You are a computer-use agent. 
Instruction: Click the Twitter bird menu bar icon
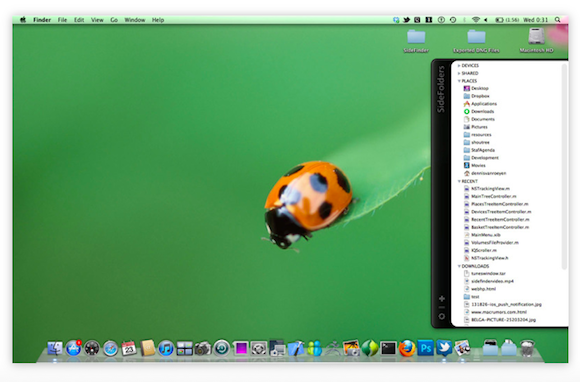point(407,20)
